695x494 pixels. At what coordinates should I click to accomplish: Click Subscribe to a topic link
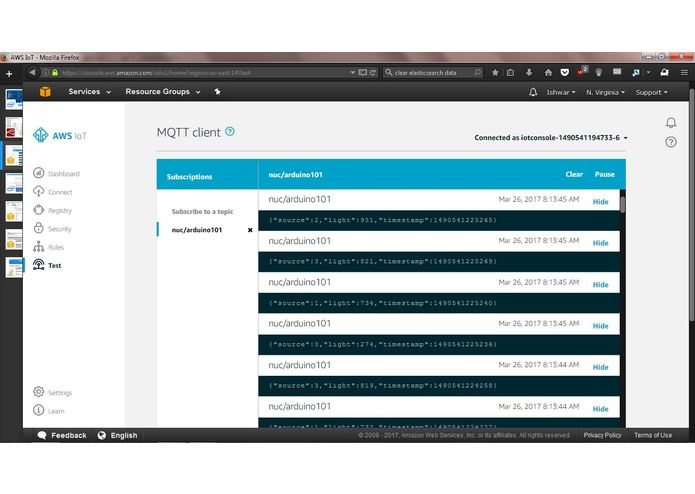point(202,211)
